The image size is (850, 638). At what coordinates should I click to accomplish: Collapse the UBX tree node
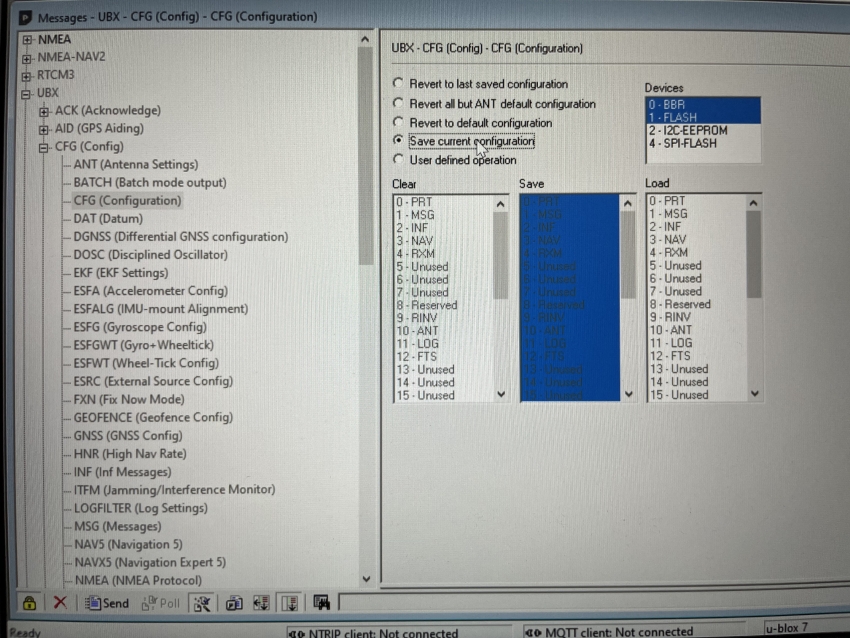tap(26, 94)
